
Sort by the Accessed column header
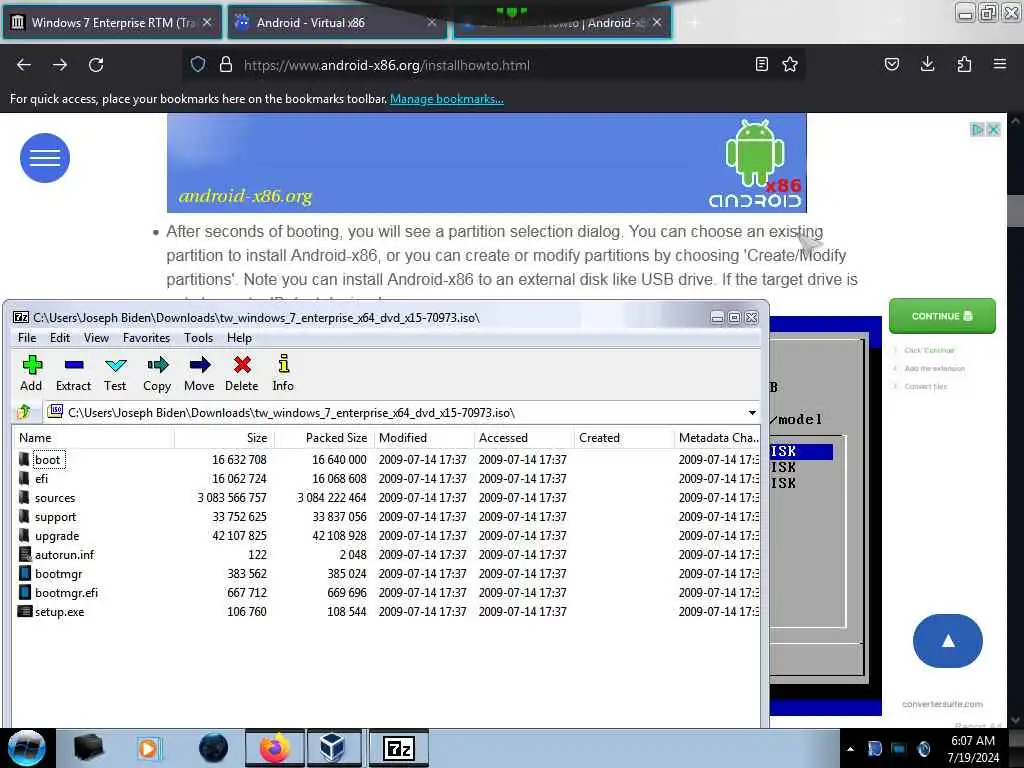point(524,438)
